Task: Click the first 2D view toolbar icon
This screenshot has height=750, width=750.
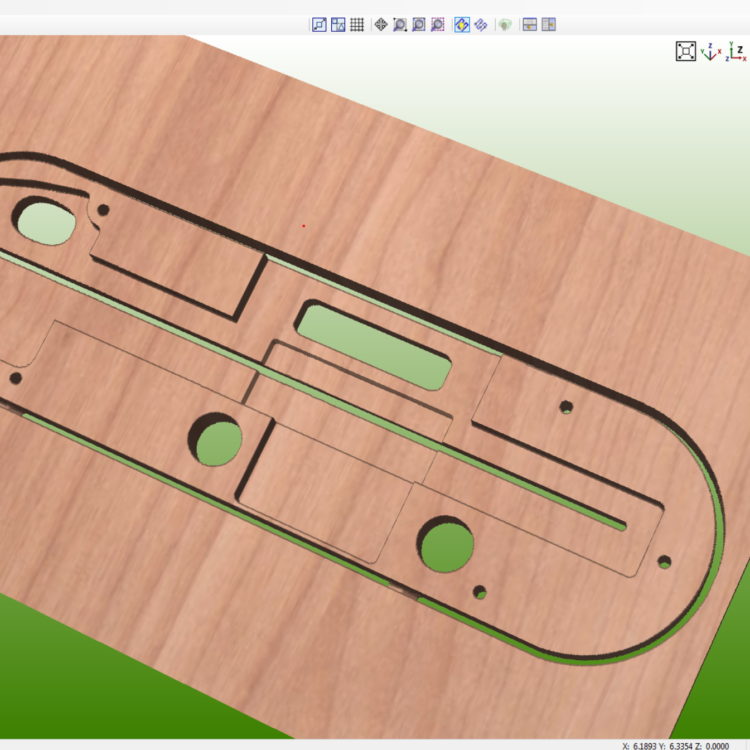Action: [319, 24]
